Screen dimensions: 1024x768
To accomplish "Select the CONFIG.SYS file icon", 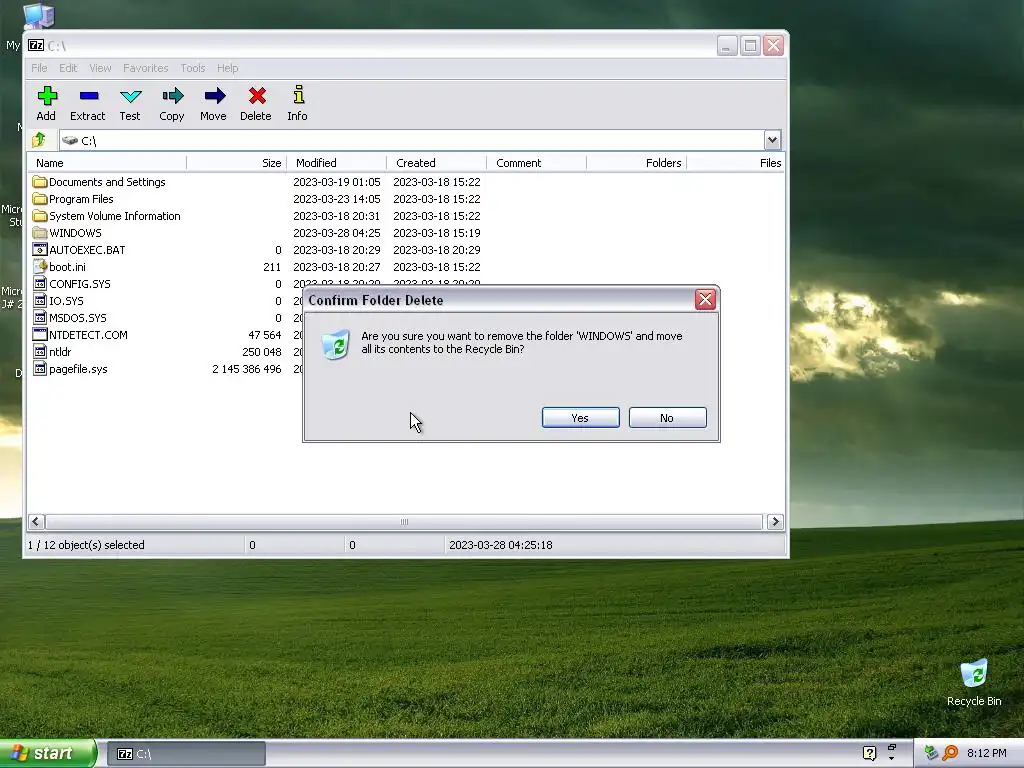I will (x=40, y=283).
